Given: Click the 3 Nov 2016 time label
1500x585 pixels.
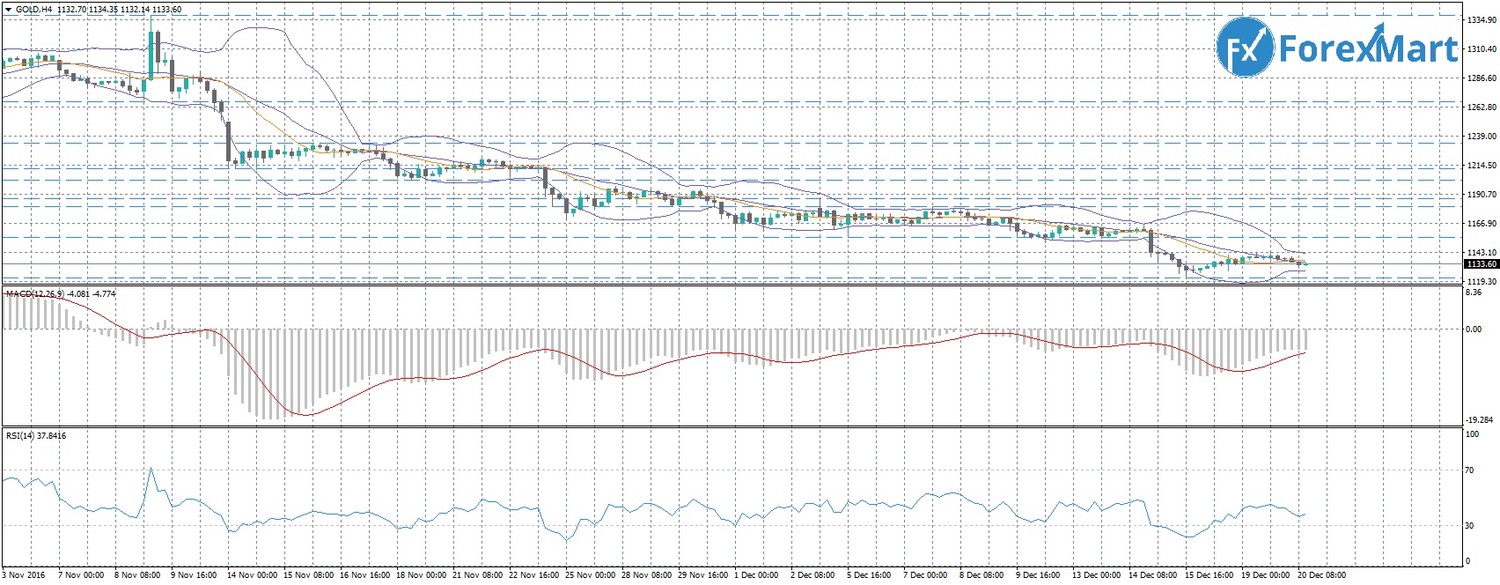Looking at the screenshot, I should [20, 577].
